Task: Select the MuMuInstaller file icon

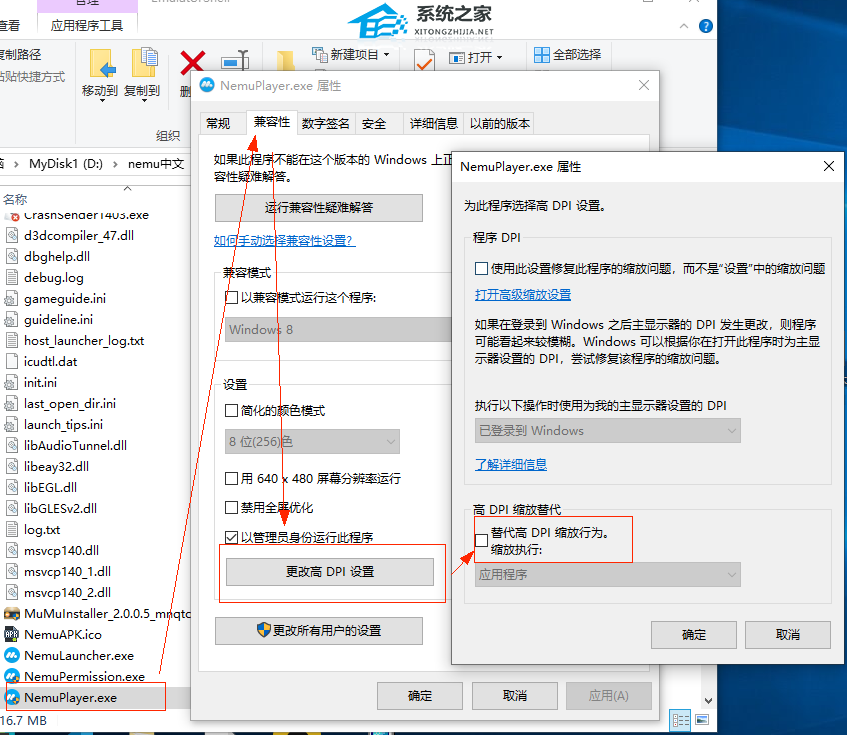Action: pos(12,613)
